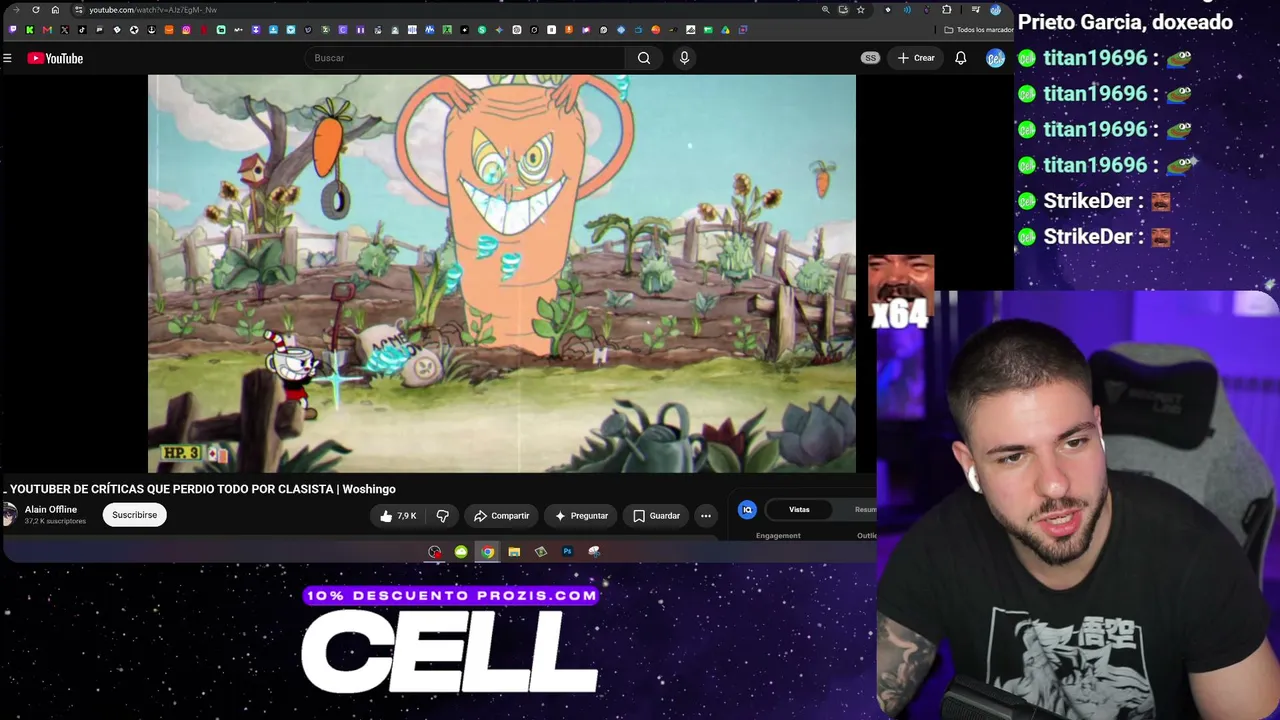Screen dimensions: 1280x720
Task: Open the Kick bookmark
Action: tap(29, 30)
